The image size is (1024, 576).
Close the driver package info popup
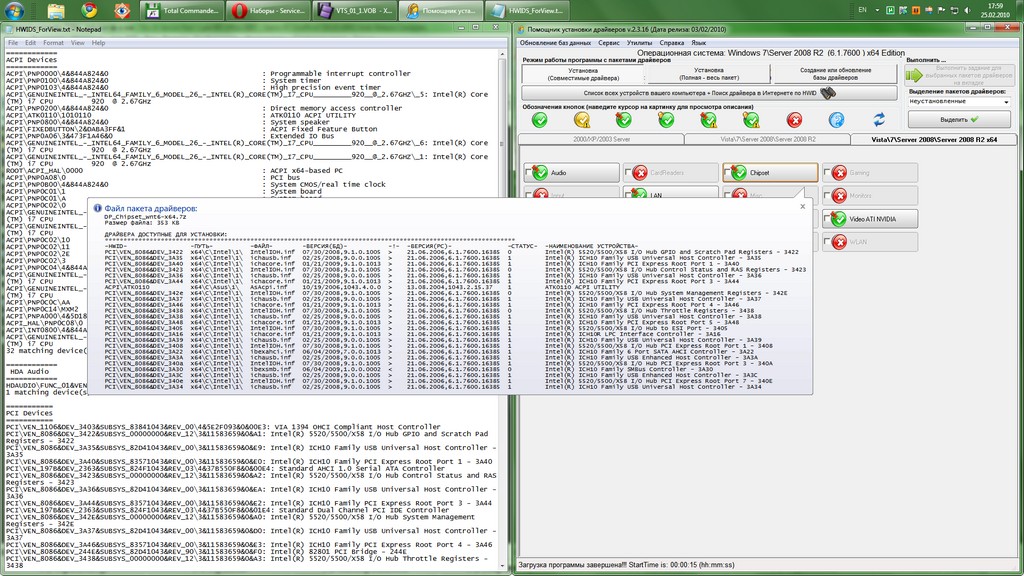pyautogui.click(x=801, y=206)
